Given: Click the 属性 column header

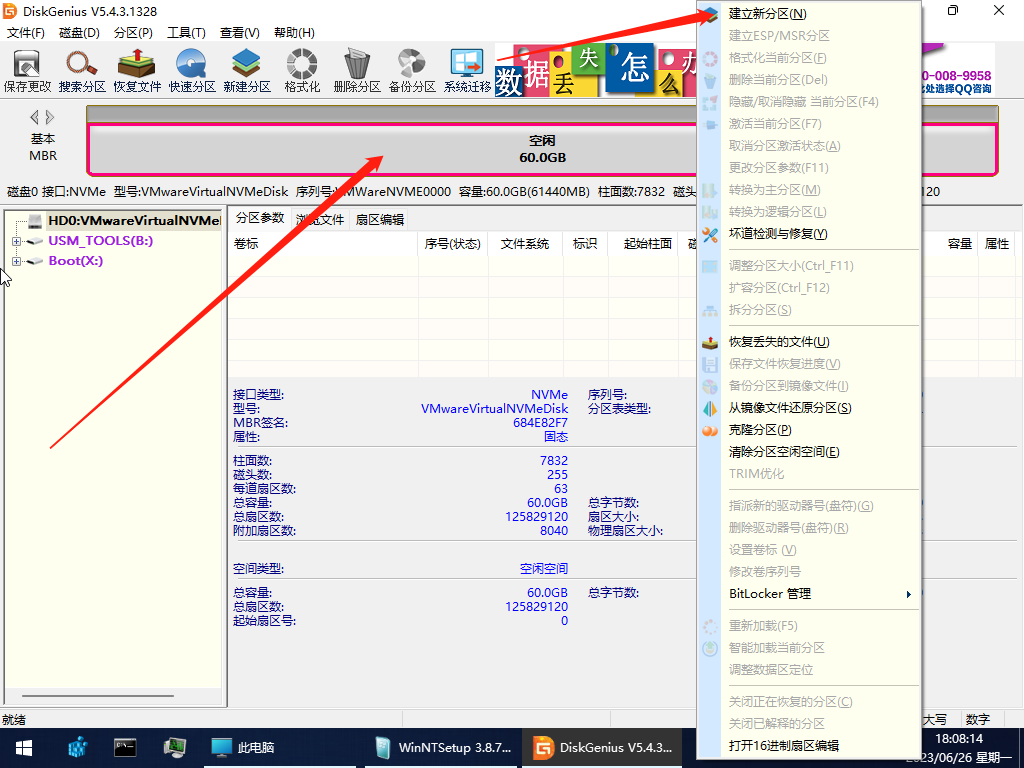Looking at the screenshot, I should pos(997,244).
